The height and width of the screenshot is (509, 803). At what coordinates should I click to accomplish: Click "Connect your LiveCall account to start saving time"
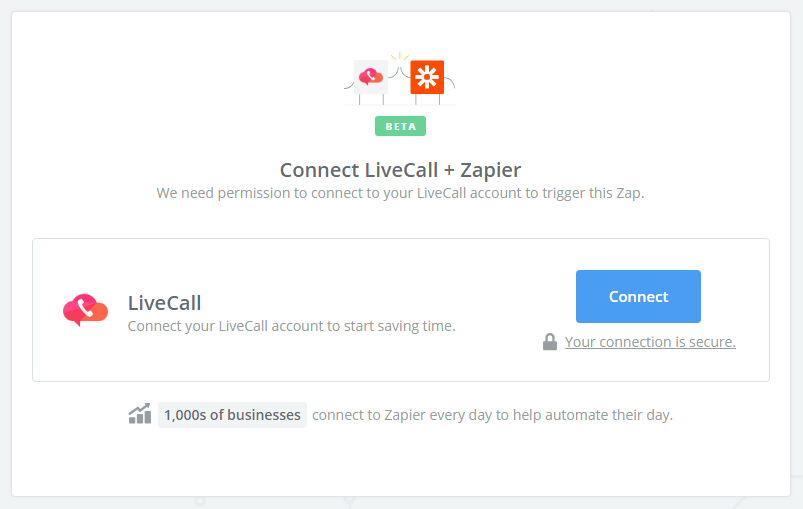tap(291, 326)
